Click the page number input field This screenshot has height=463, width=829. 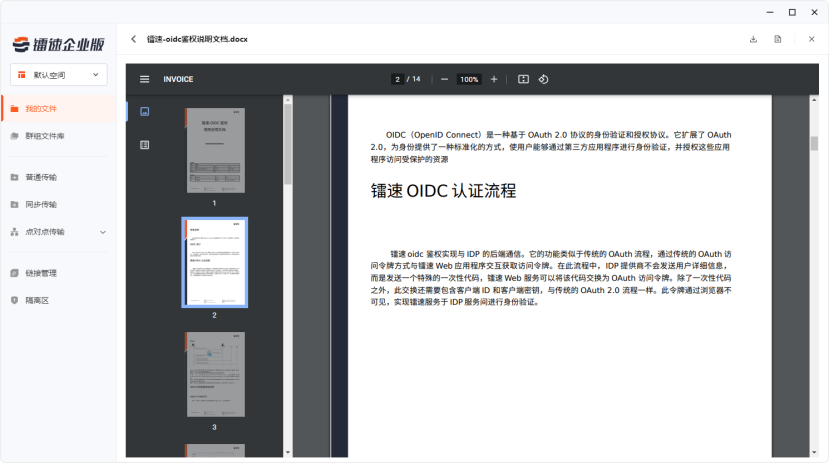click(397, 79)
